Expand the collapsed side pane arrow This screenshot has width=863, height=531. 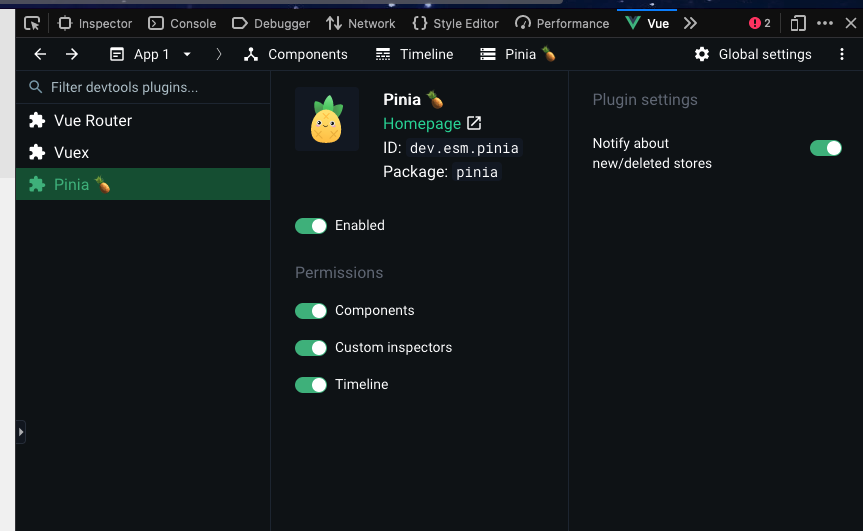pos(20,432)
